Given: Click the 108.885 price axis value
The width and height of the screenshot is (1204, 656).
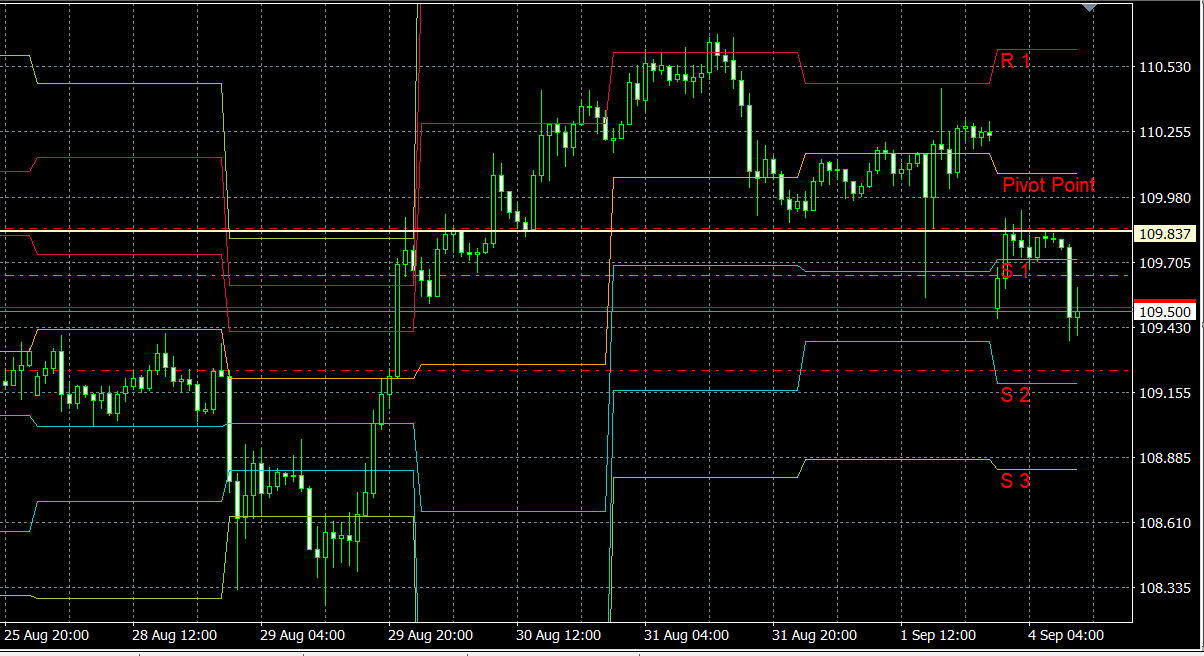Looking at the screenshot, I should tap(1165, 458).
